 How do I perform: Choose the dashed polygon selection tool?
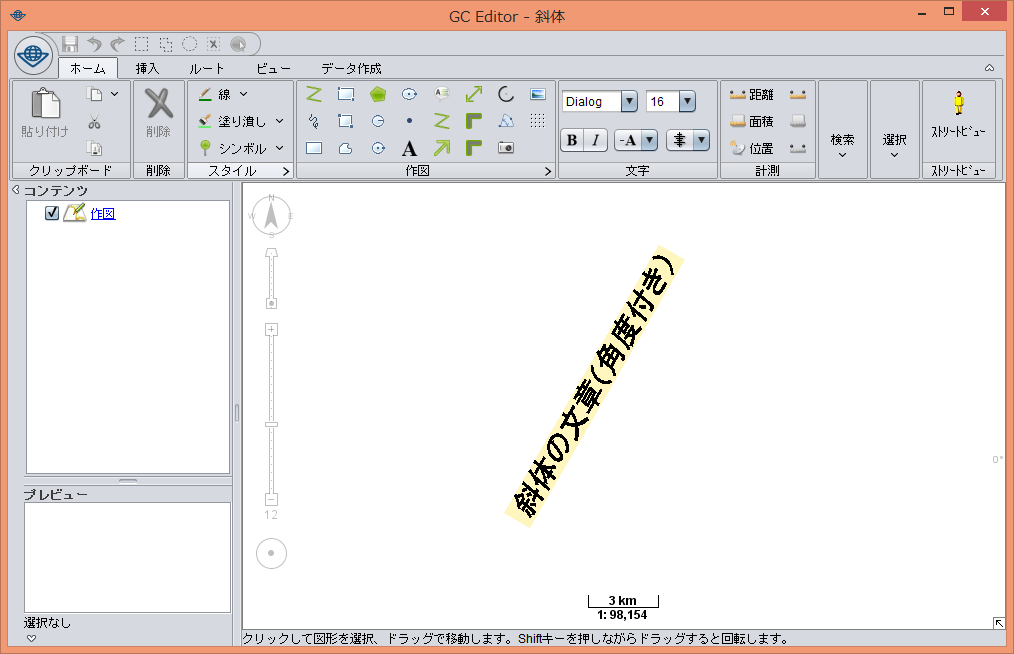click(x=166, y=44)
